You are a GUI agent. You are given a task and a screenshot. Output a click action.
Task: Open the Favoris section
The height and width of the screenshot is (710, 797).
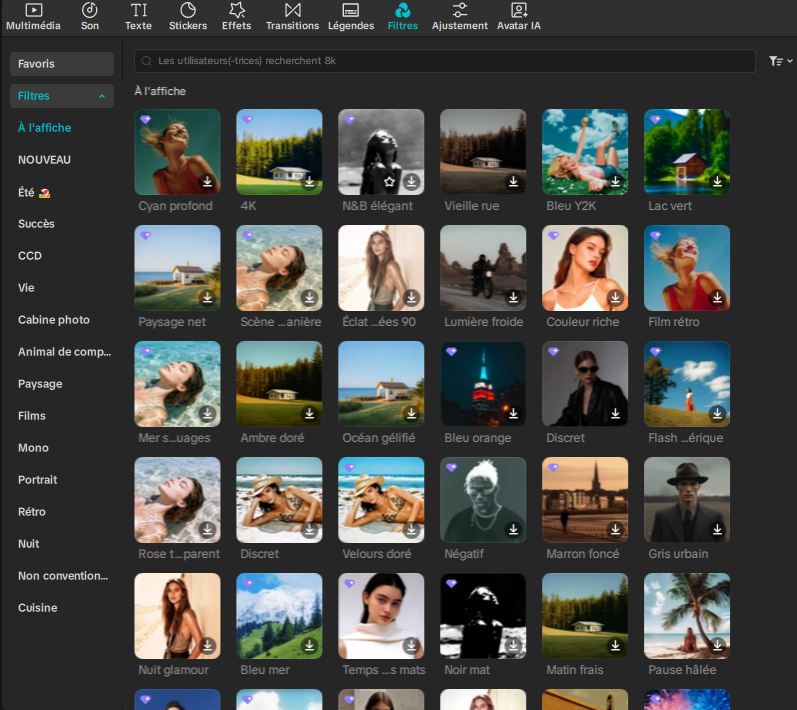[x=62, y=64]
